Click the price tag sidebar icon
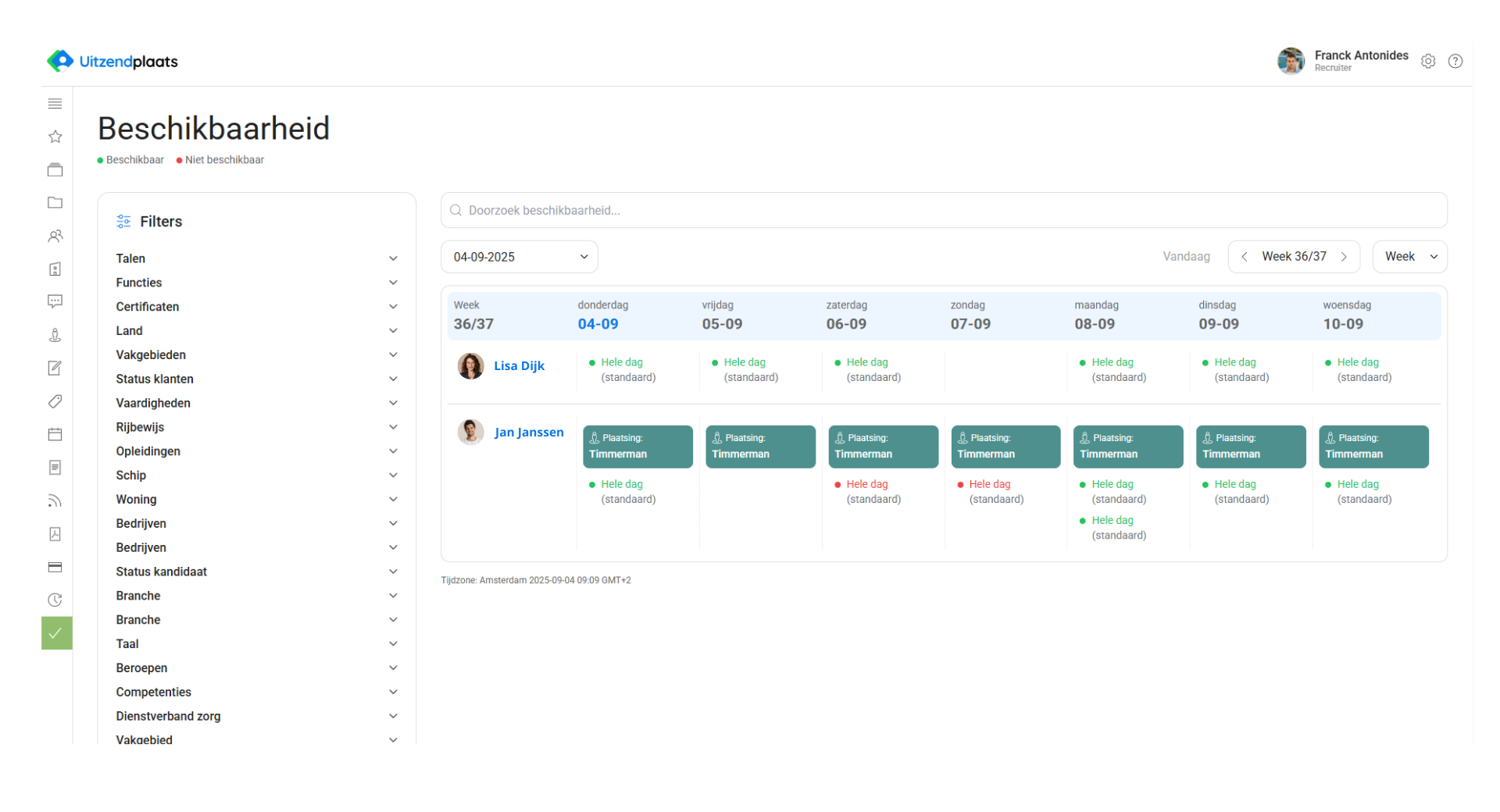Screen dimensions: 1500x812 click(55, 401)
